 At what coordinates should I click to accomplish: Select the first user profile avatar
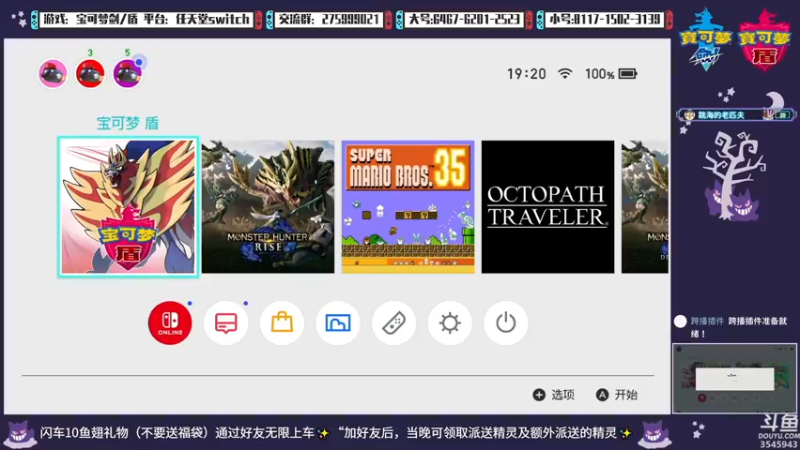pos(53,73)
